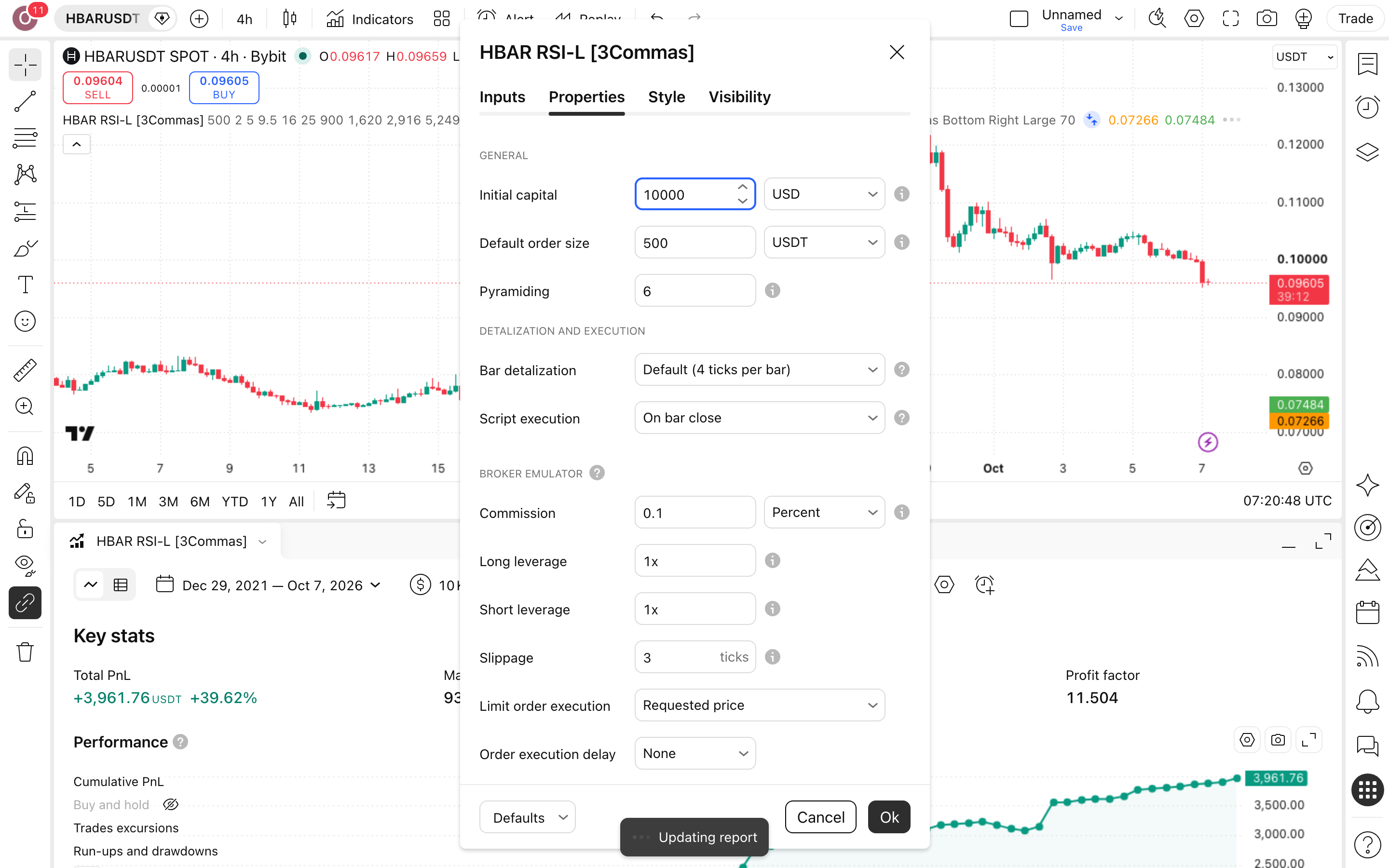Switch to the Inputs tab
The width and height of the screenshot is (1389, 868).
[x=502, y=97]
